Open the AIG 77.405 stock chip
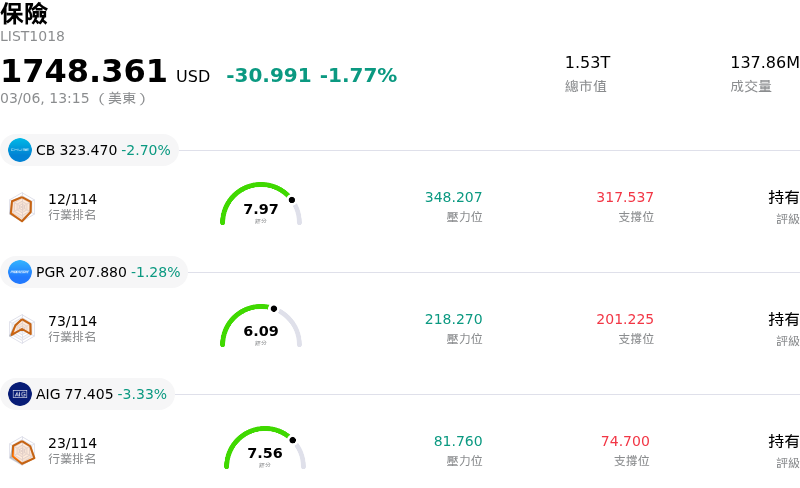Viewport: 800px width, 488px height. point(90,394)
